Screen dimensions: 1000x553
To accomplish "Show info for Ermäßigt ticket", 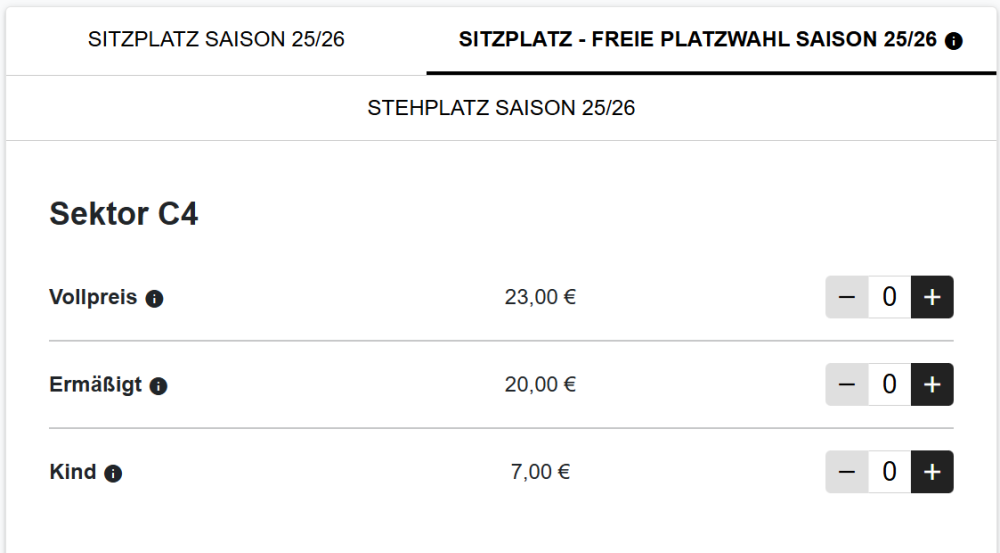I will [158, 386].
